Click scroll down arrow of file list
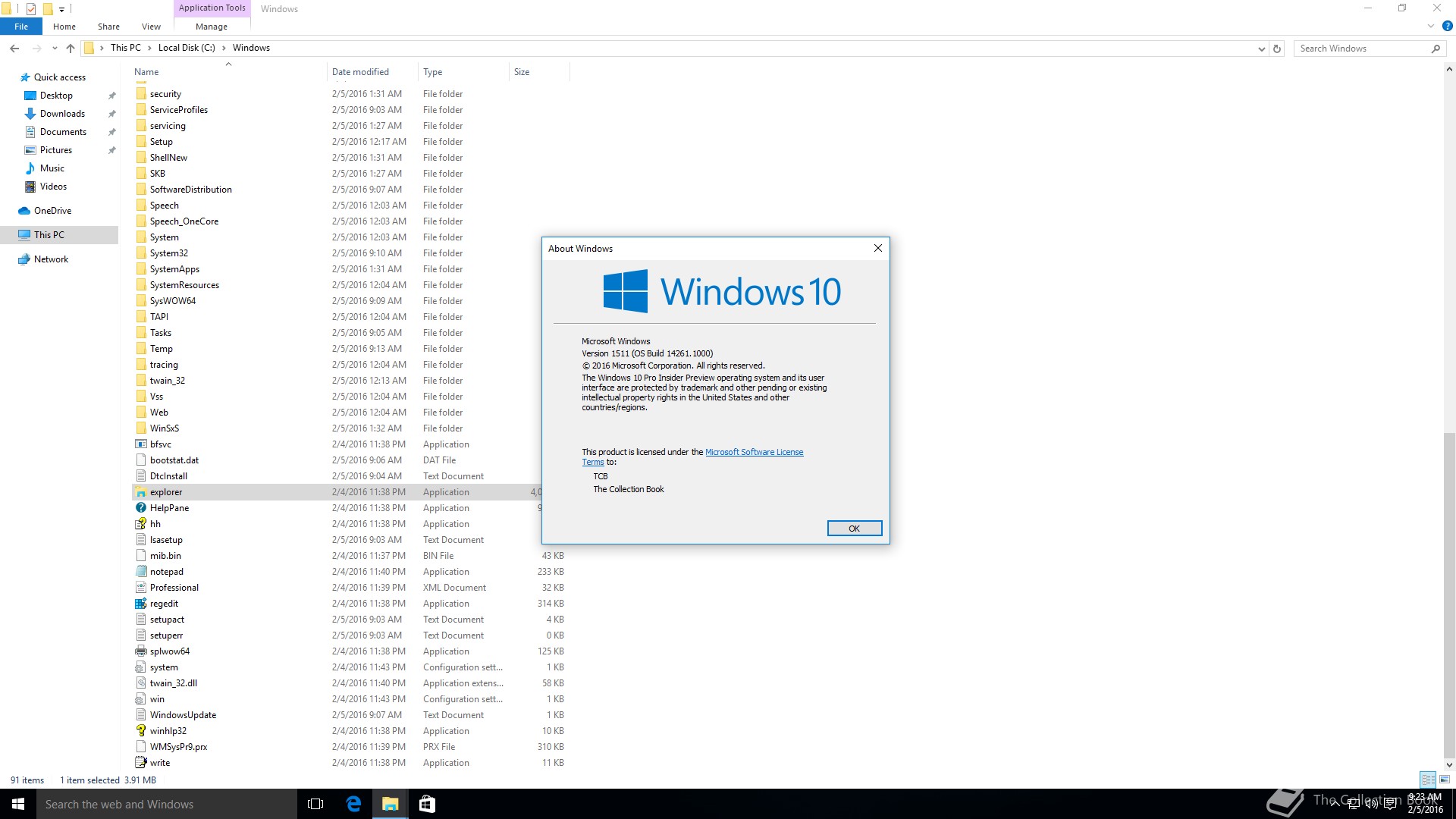Viewport: 1456px width, 819px height. (1449, 764)
